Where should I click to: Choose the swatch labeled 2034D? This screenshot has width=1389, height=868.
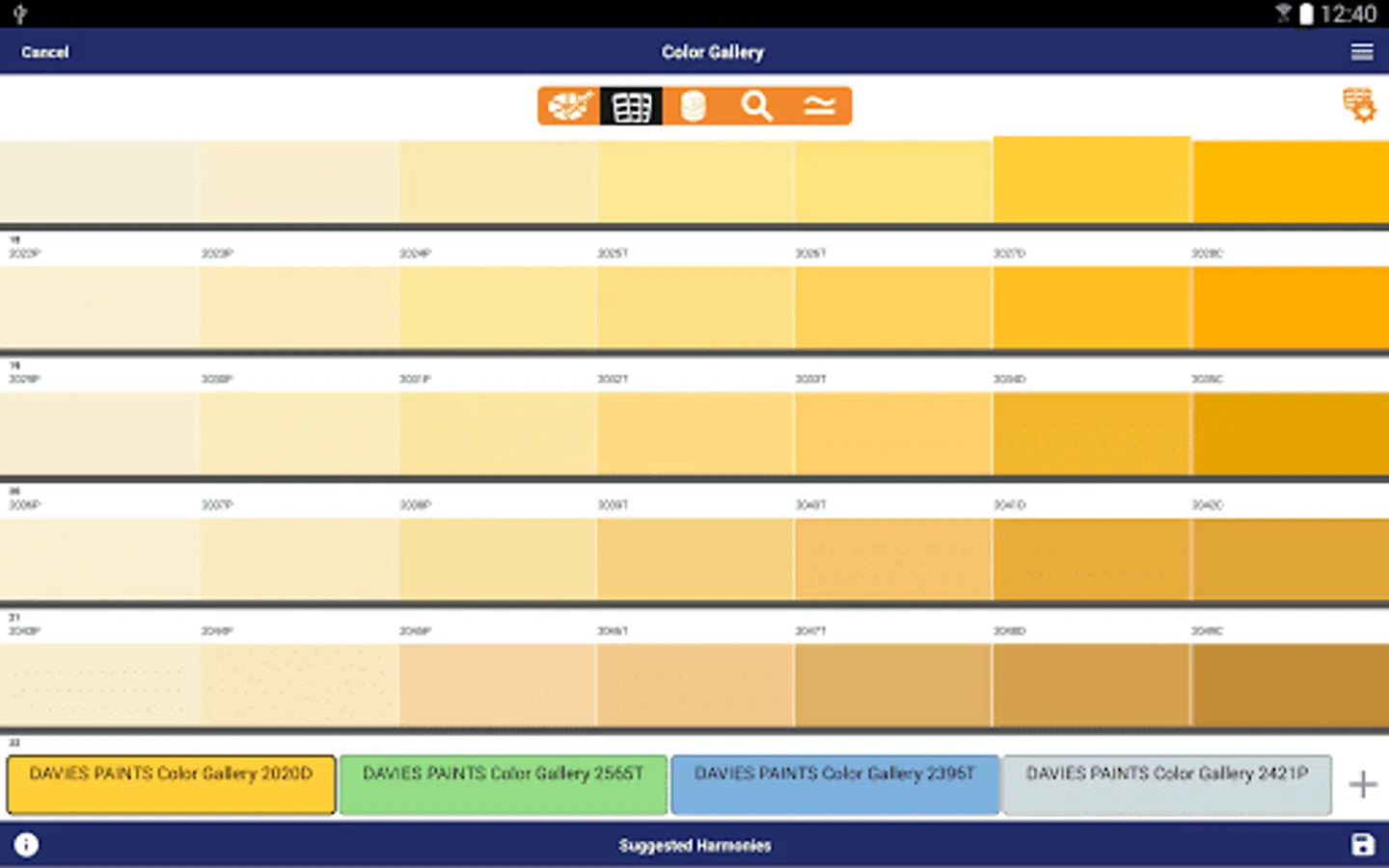pyautogui.click(x=1092, y=434)
